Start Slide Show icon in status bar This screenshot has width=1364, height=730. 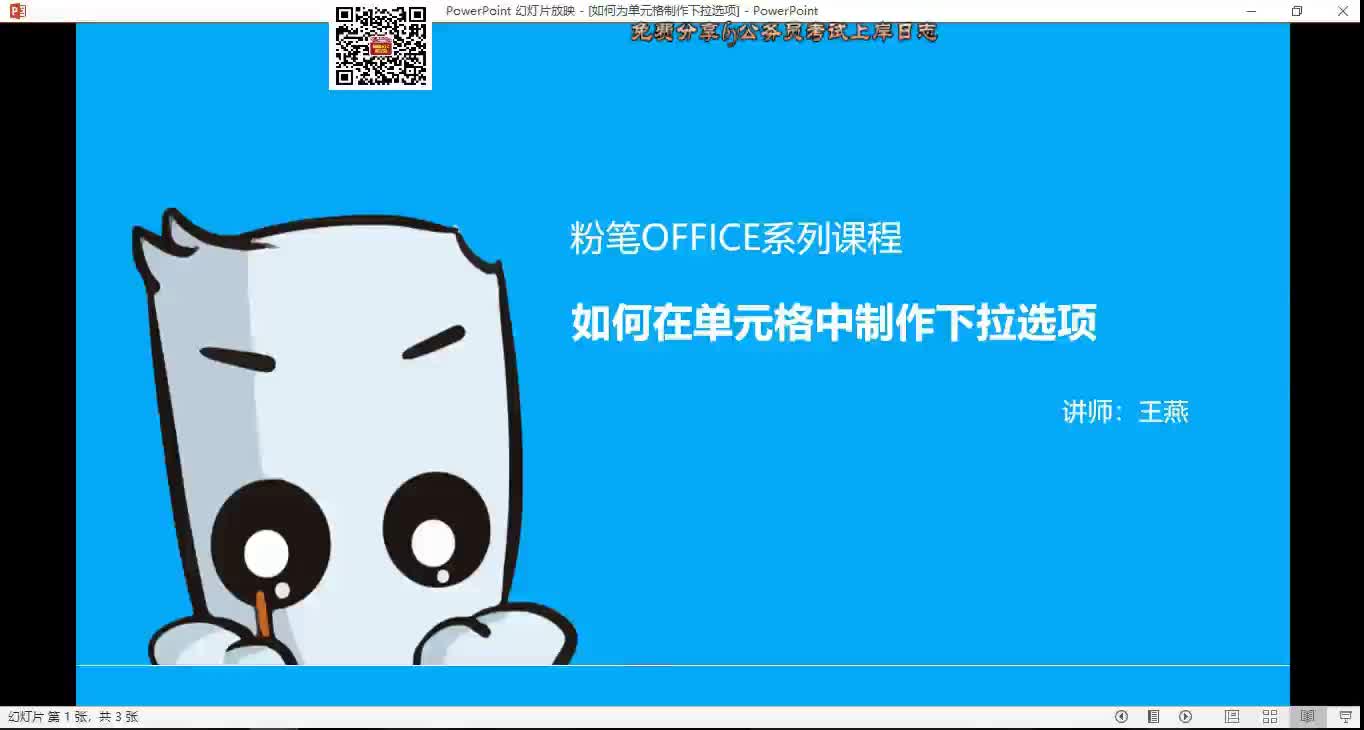(1345, 717)
